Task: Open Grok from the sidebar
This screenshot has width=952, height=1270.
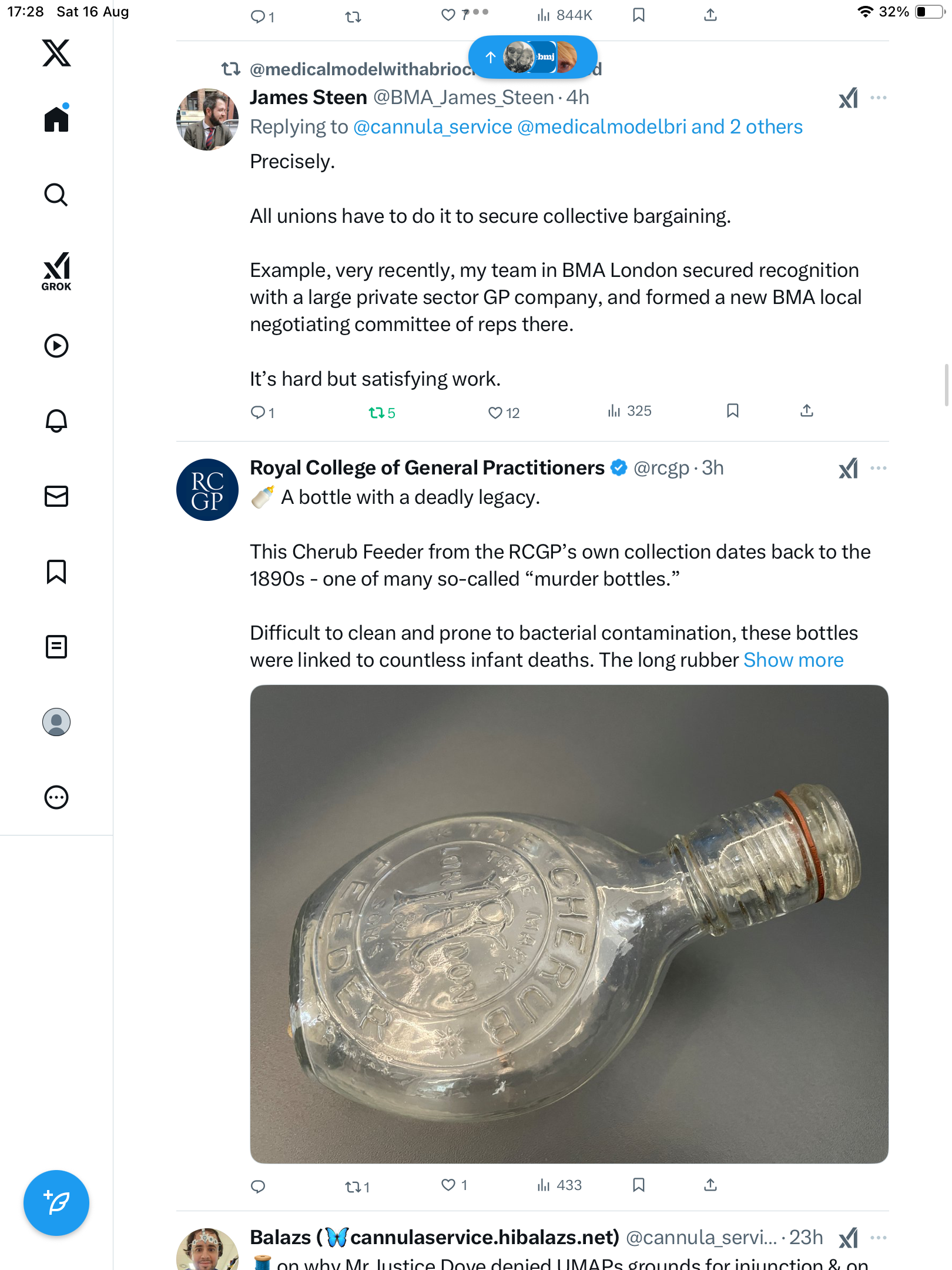Action: coord(56,271)
